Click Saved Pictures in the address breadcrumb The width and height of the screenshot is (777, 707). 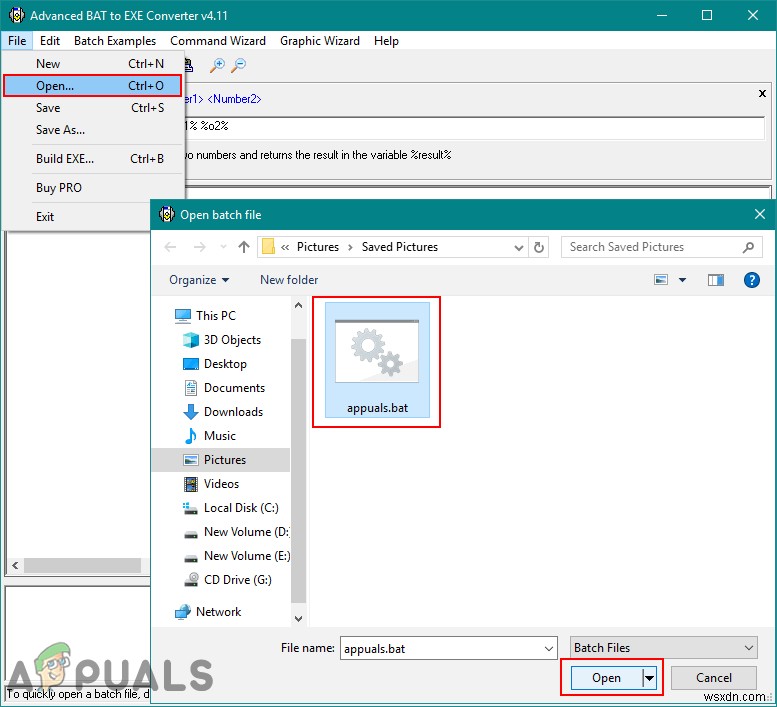(x=400, y=247)
